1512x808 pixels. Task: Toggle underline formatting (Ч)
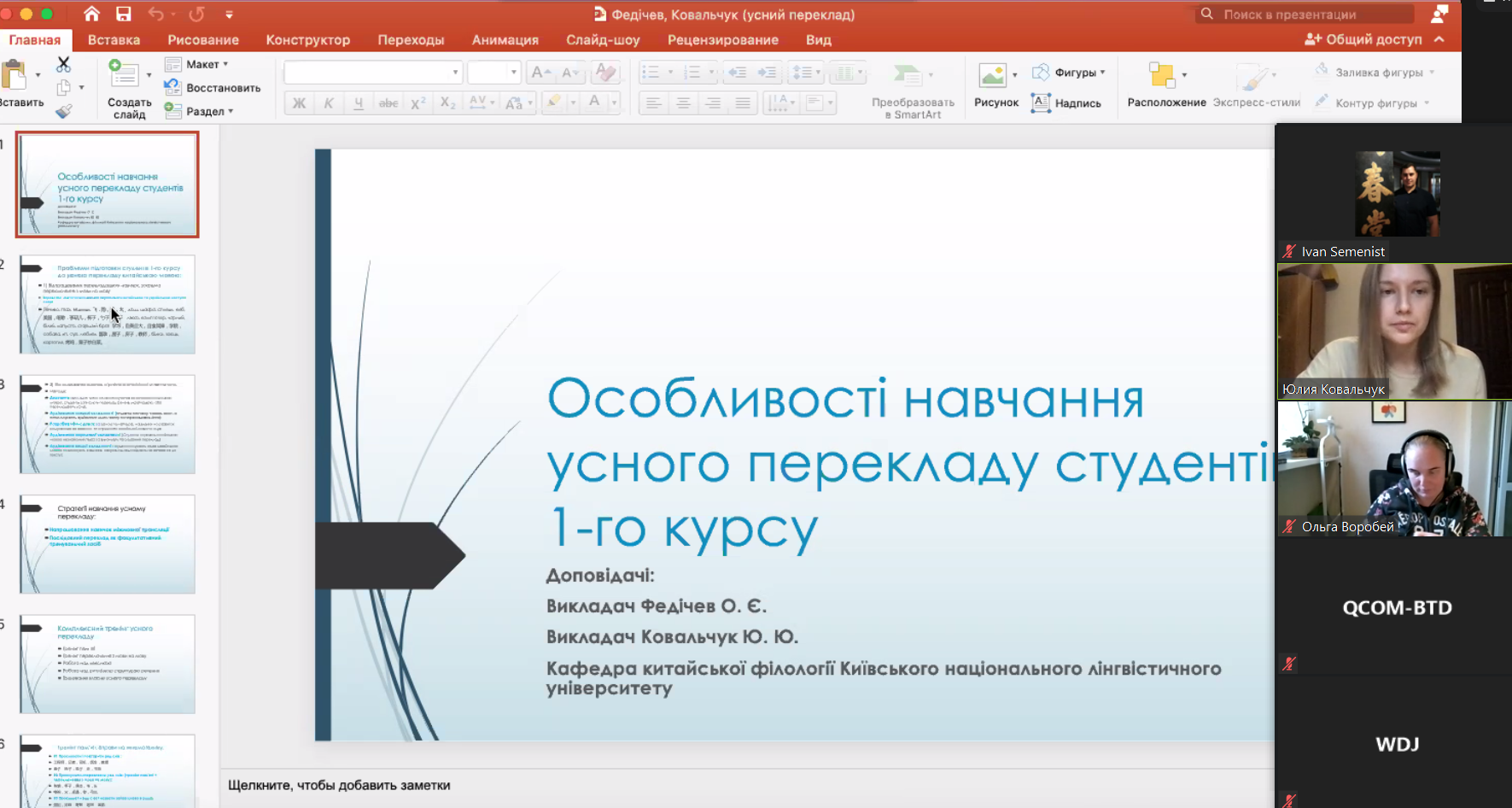(359, 102)
